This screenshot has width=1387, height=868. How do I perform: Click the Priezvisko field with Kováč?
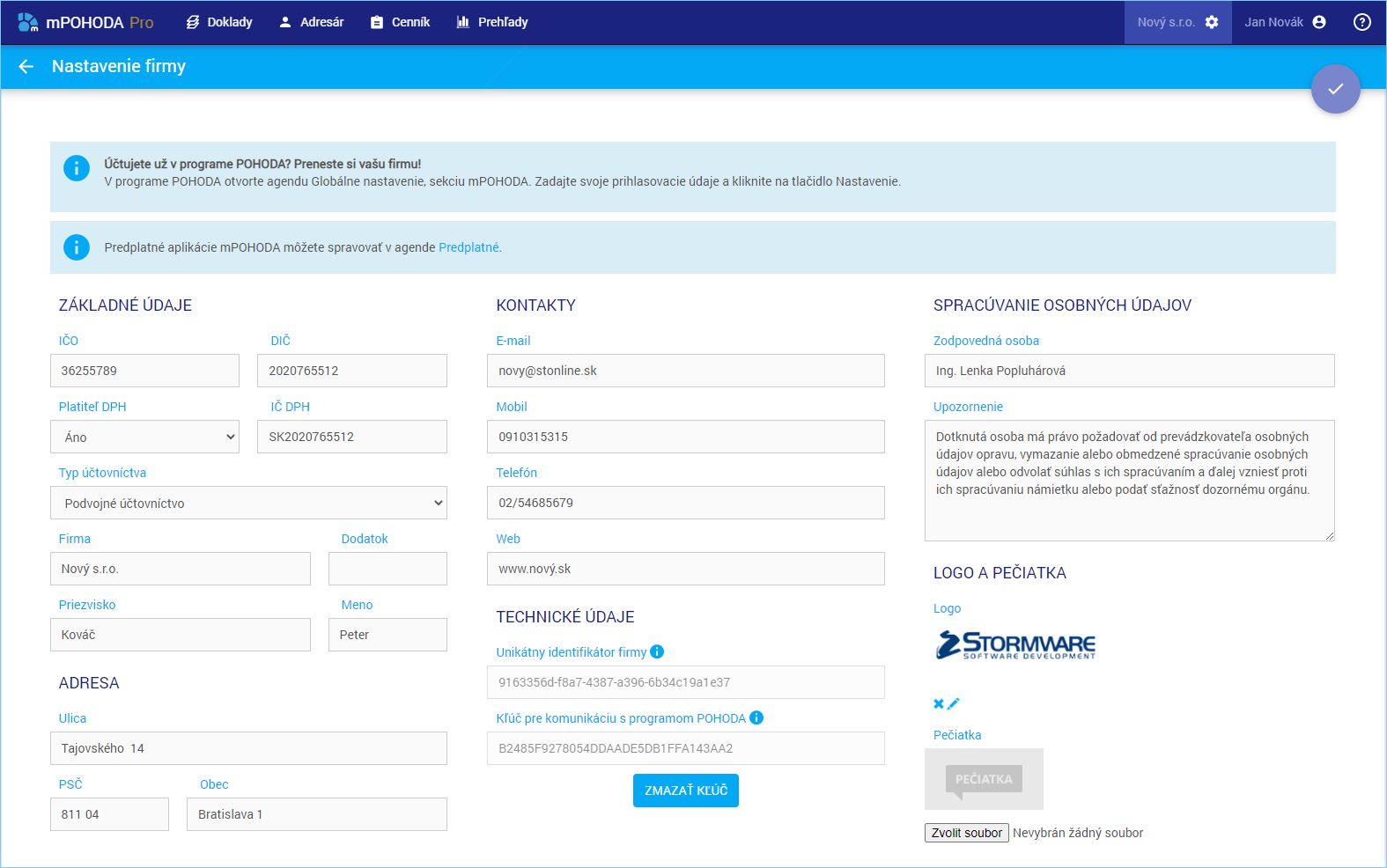tap(181, 635)
